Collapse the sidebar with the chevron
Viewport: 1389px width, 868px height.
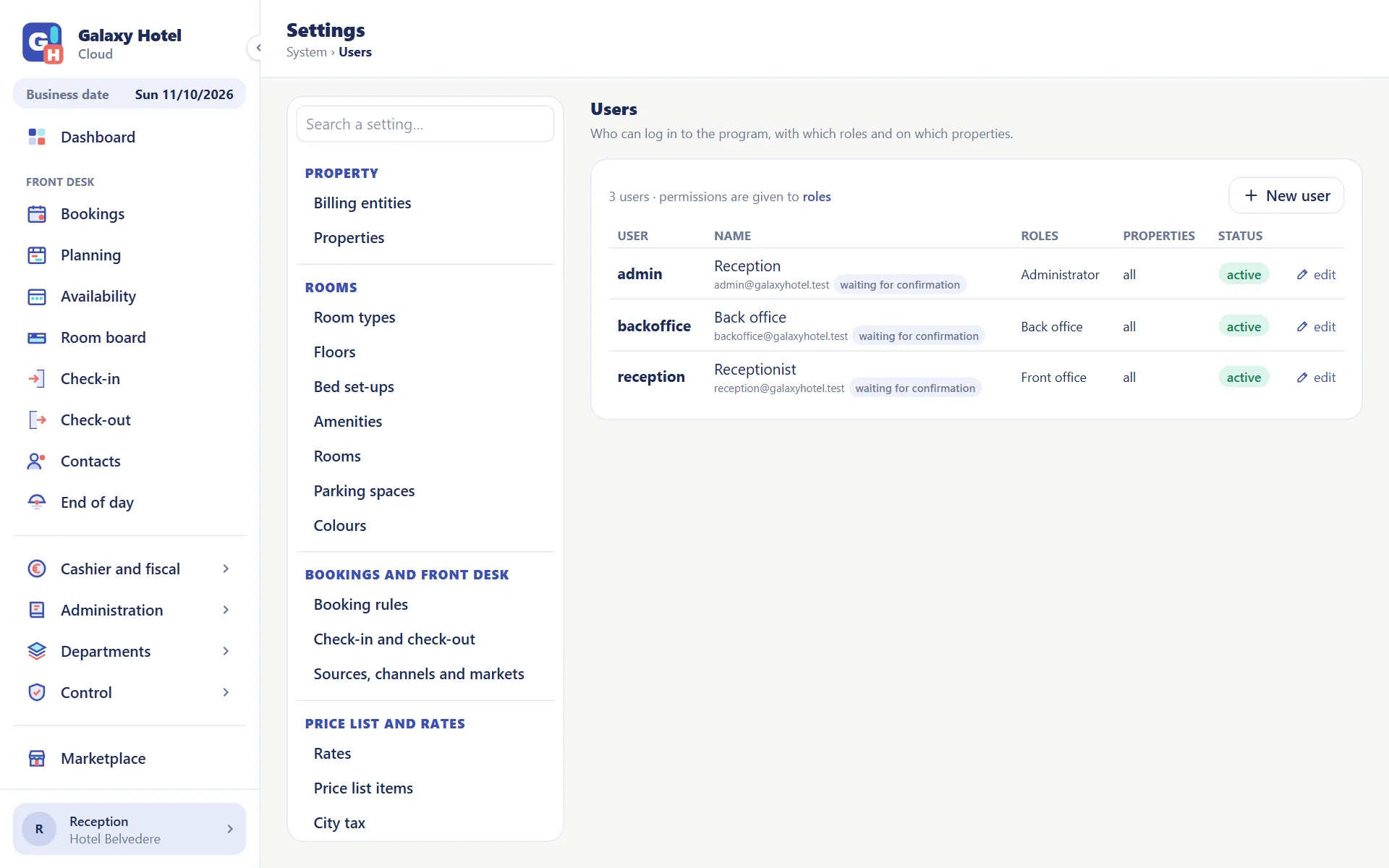coord(258,48)
